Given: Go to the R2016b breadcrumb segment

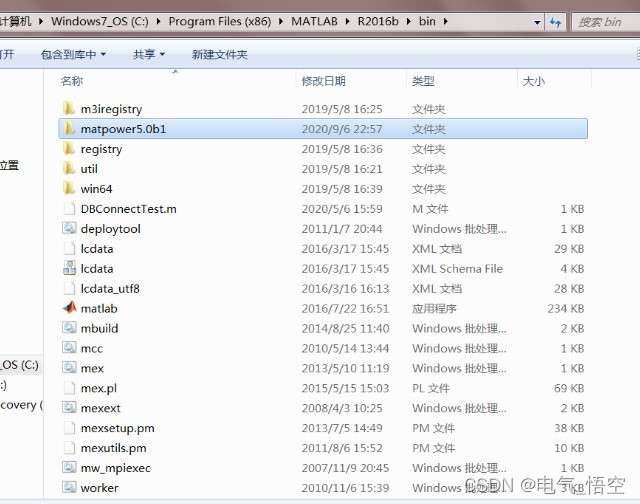Looking at the screenshot, I should (x=378, y=21).
